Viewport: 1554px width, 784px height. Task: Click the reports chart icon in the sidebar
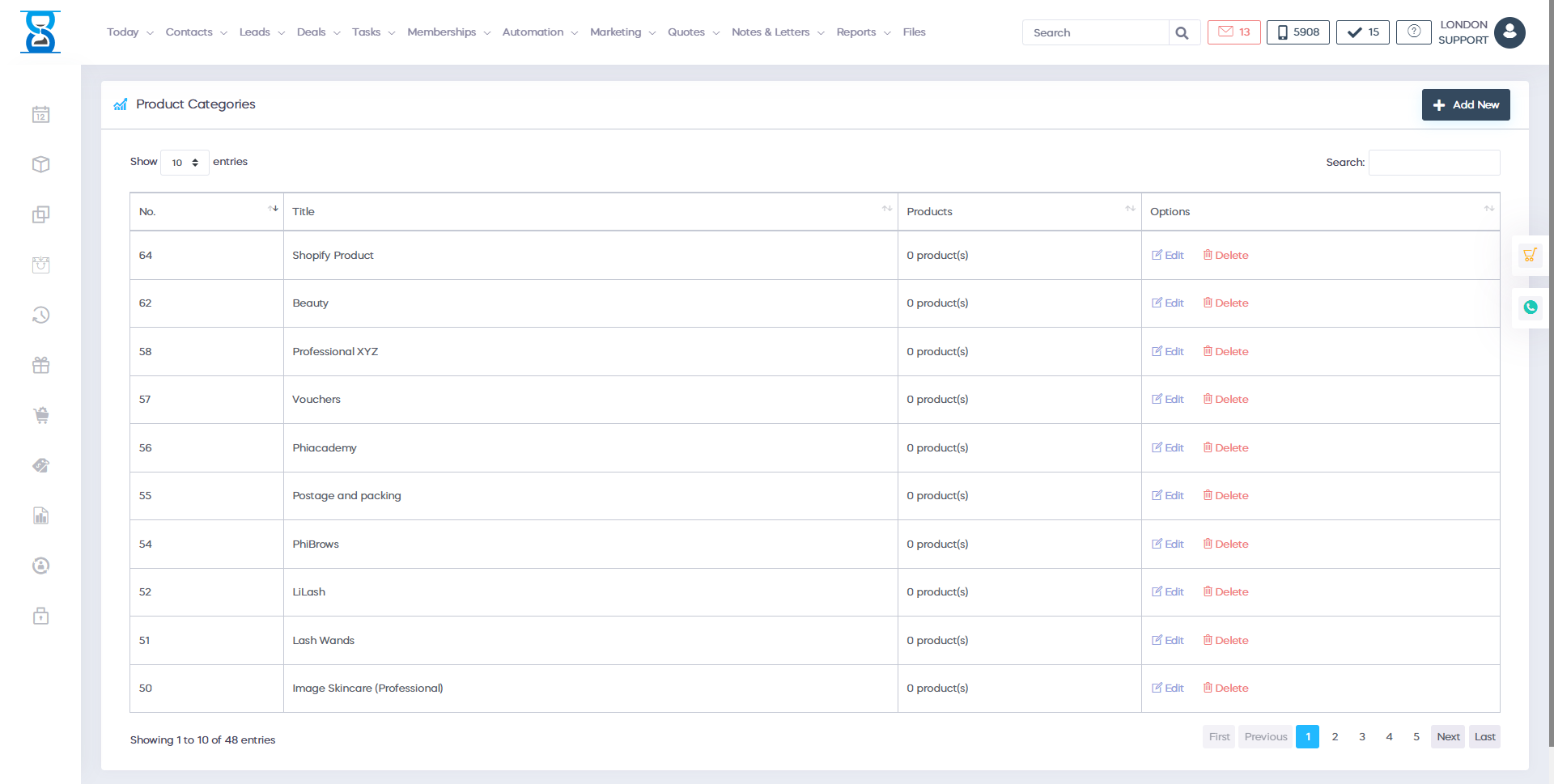pos(40,515)
